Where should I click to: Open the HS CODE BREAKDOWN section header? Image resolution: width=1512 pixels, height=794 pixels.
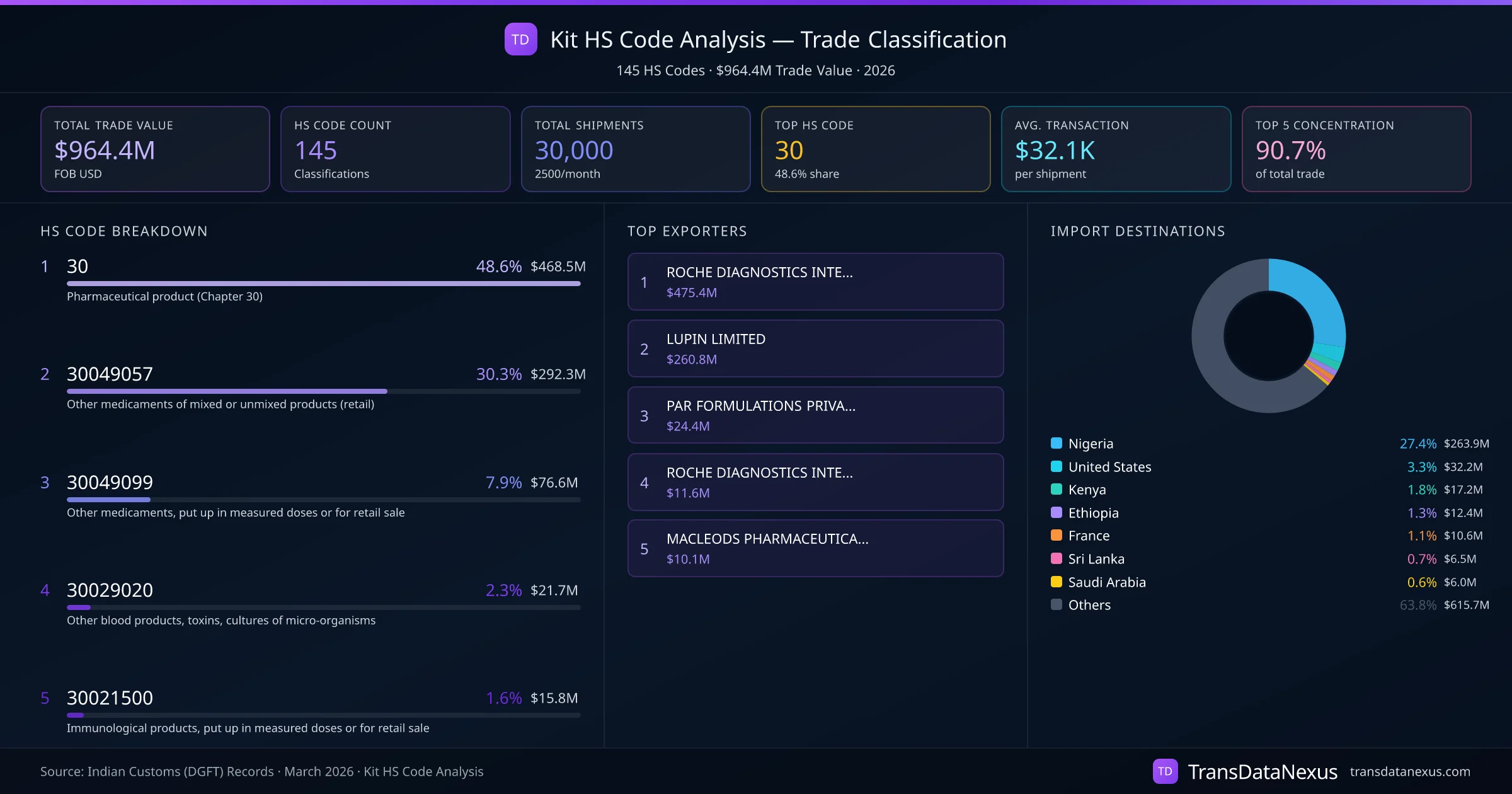coord(123,231)
